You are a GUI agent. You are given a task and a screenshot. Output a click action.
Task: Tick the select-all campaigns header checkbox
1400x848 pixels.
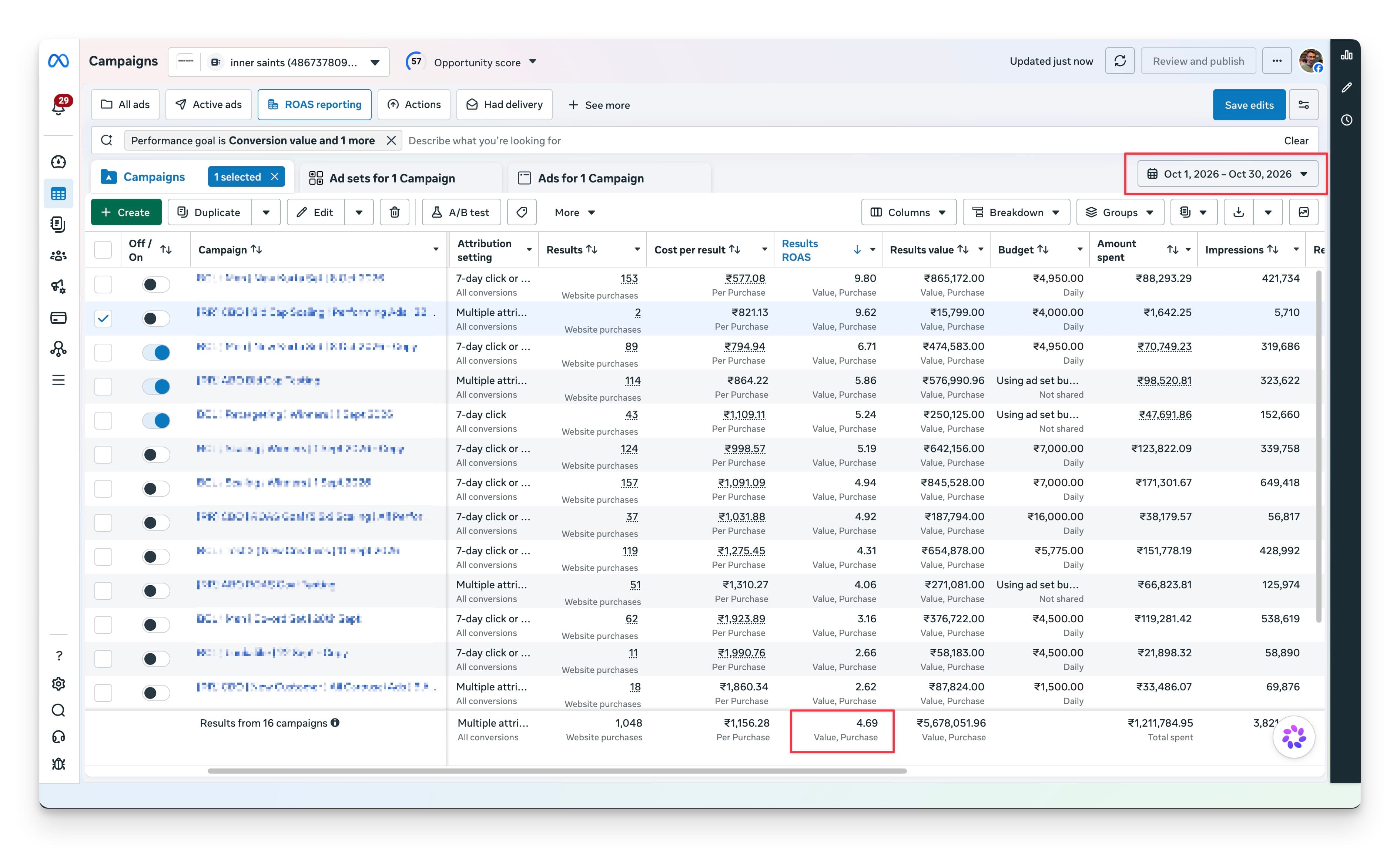103,250
